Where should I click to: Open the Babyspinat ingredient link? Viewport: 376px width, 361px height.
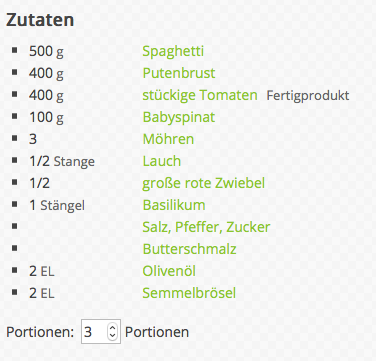(x=179, y=117)
